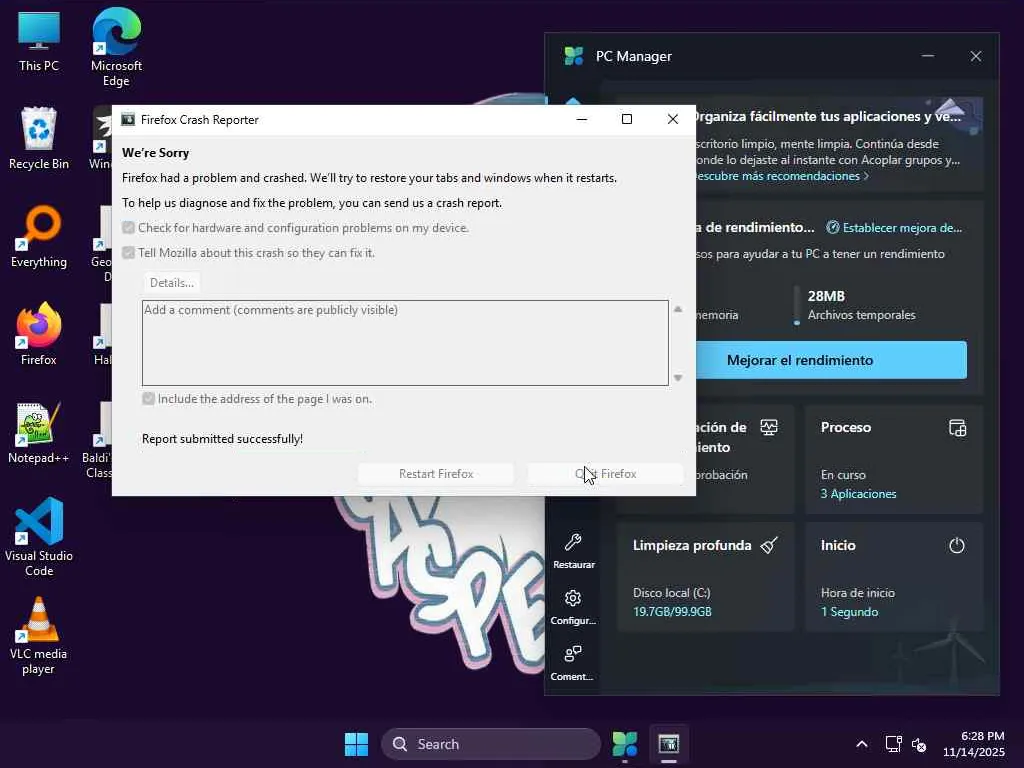Click the crash report comment text box
This screenshot has width=1024, height=768.
coord(405,343)
